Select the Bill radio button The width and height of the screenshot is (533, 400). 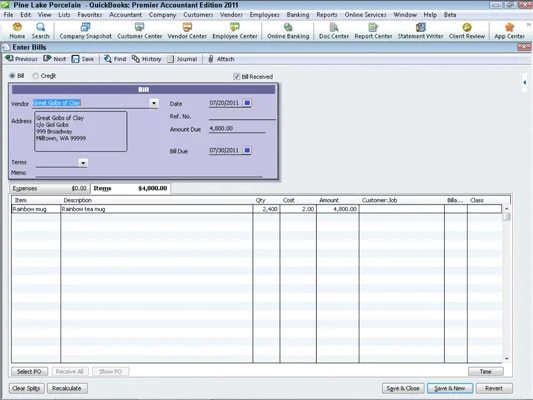click(12, 75)
